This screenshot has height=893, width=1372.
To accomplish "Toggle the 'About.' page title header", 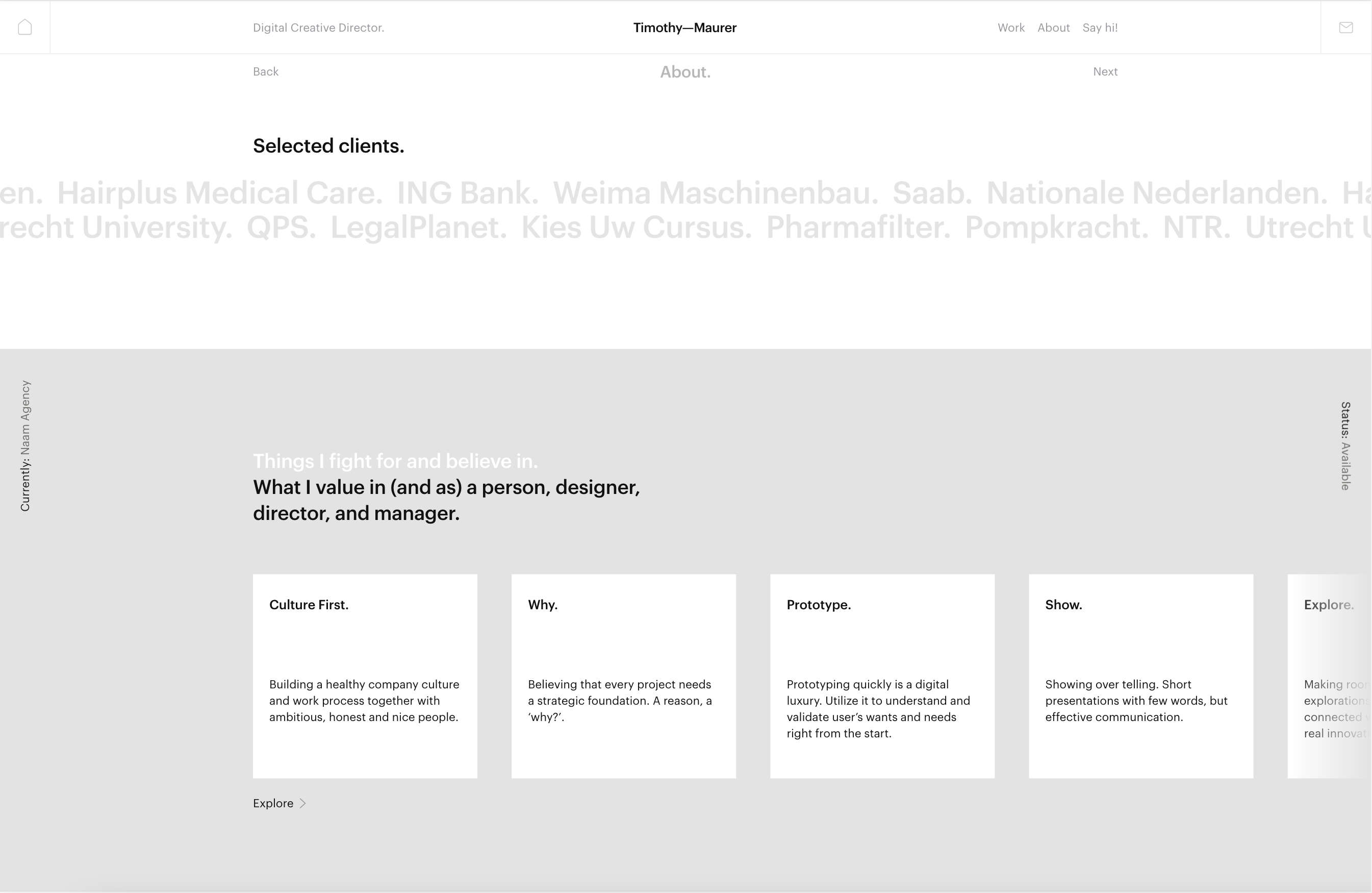I will click(x=685, y=71).
